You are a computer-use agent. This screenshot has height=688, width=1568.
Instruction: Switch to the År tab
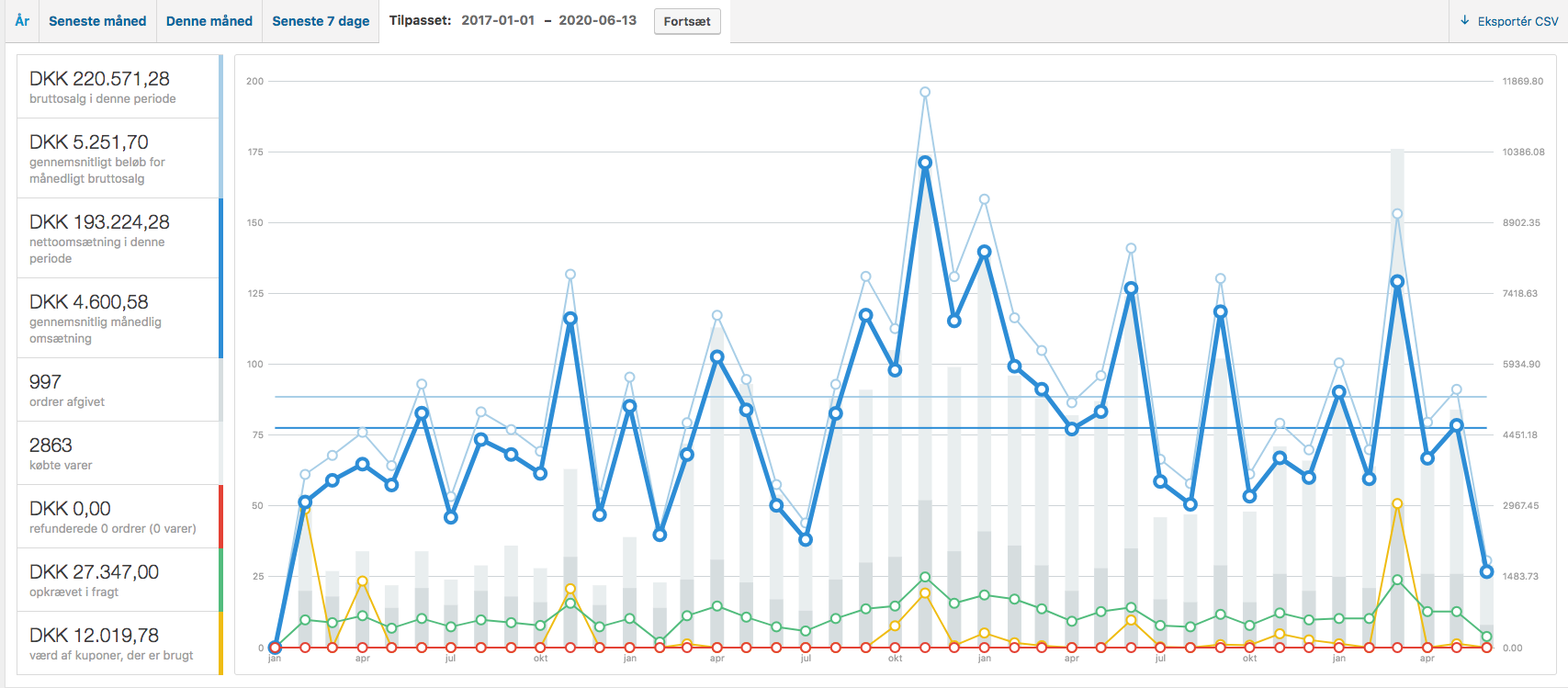22,20
